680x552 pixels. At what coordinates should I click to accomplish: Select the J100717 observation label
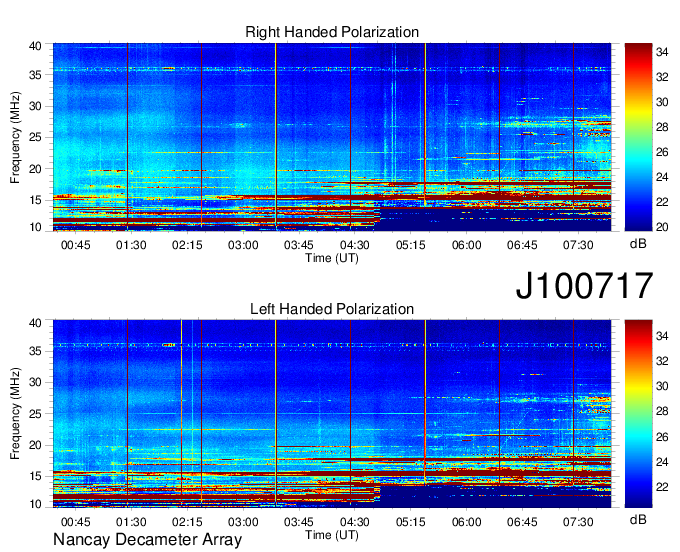click(585, 285)
